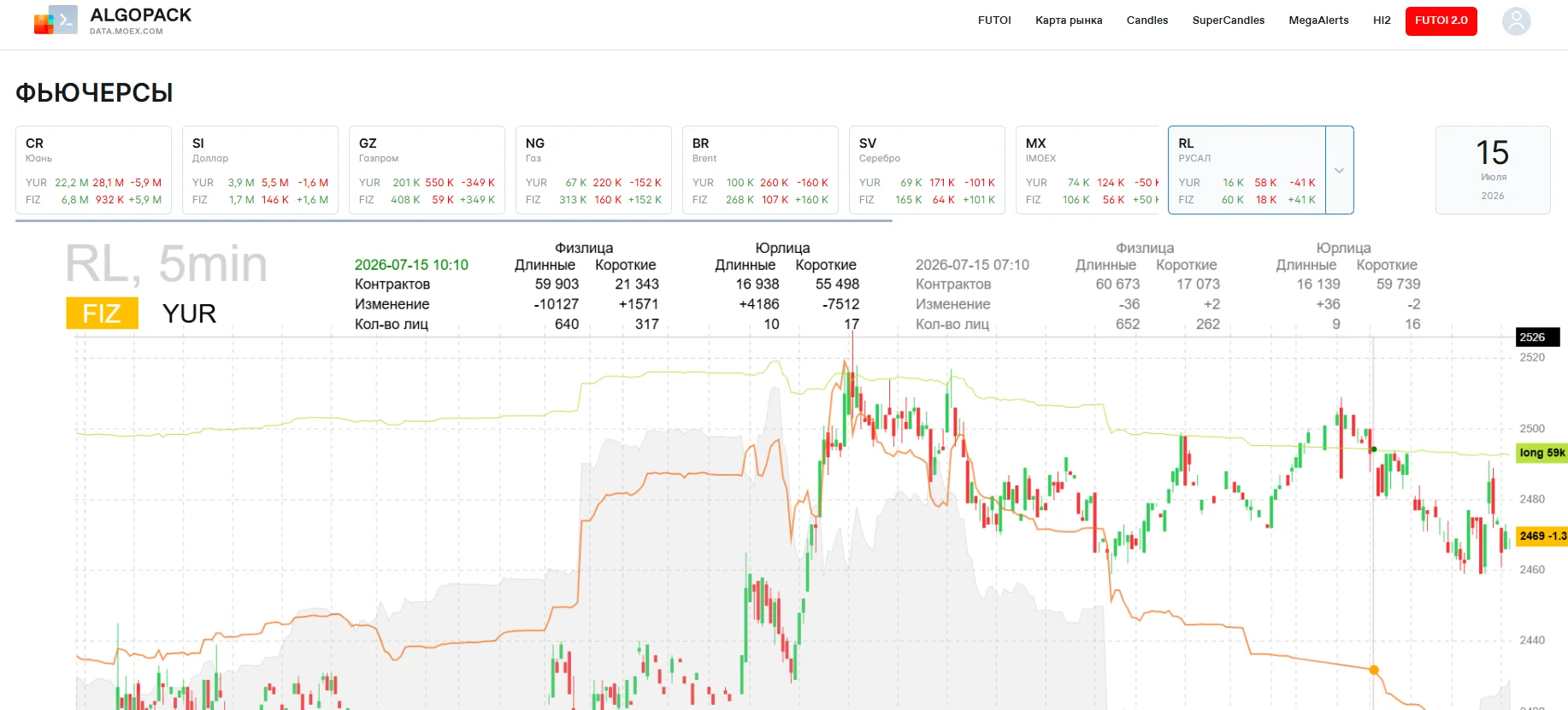Image resolution: width=1568 pixels, height=710 pixels.
Task: Open MegaAlerts page
Action: [1318, 21]
